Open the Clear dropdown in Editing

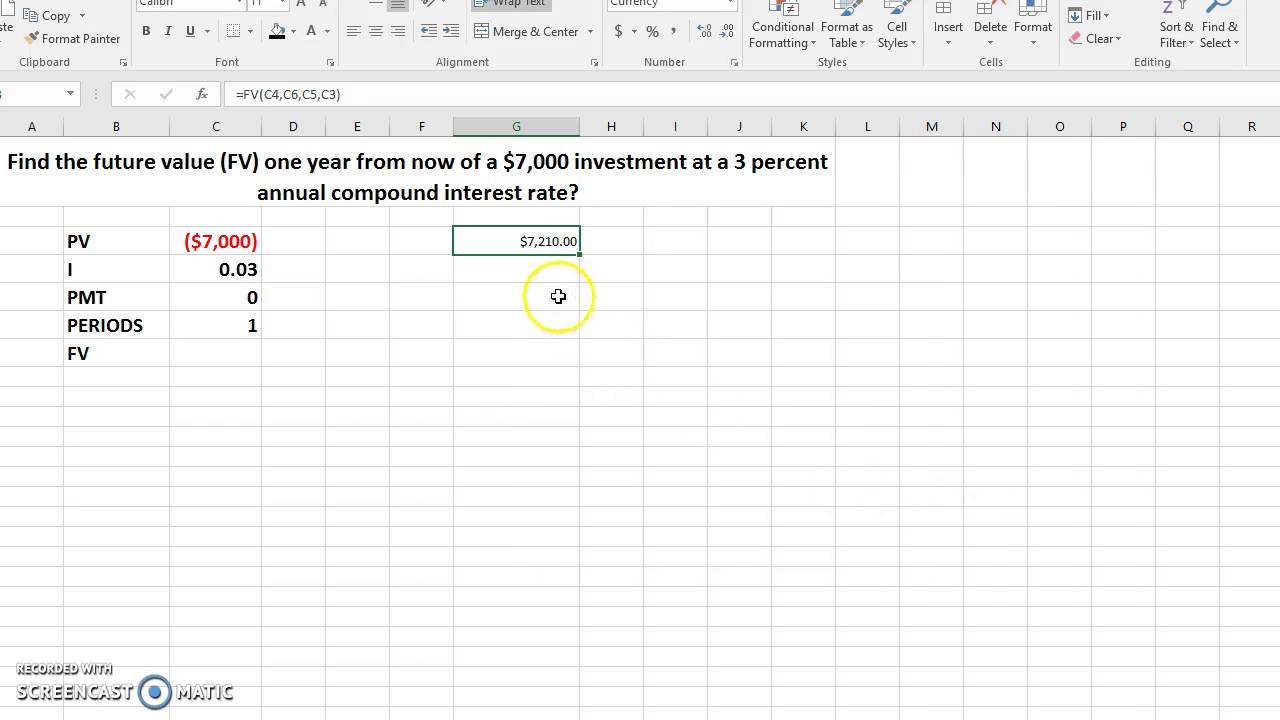click(x=1095, y=38)
